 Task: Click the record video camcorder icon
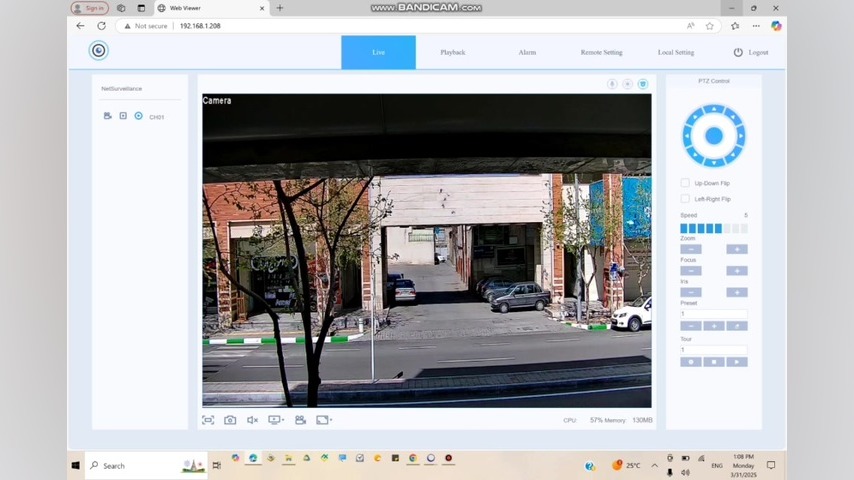click(x=300, y=420)
